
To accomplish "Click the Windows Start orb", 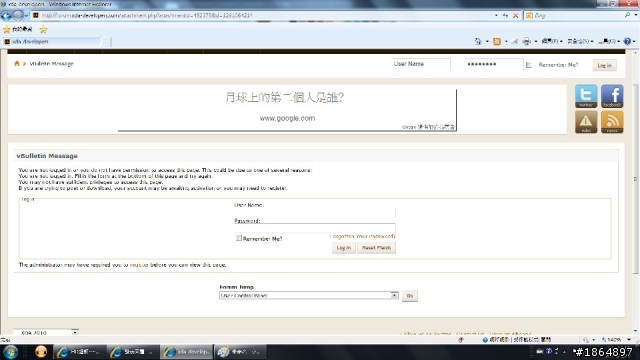I will (10, 352).
